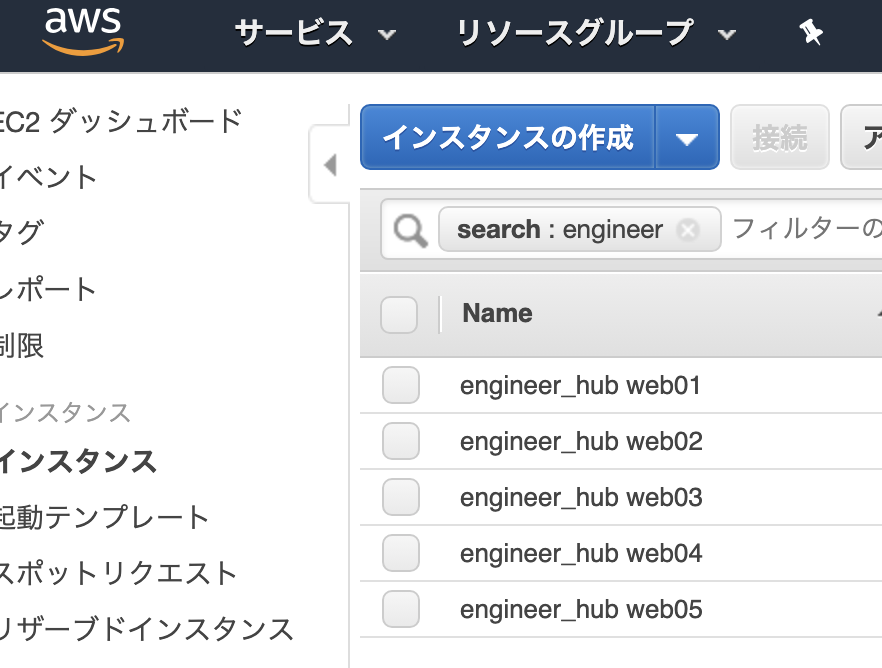Screen dimensions: 882x668
Task: Open the リソースグループ dropdown menu
Action: [595, 33]
